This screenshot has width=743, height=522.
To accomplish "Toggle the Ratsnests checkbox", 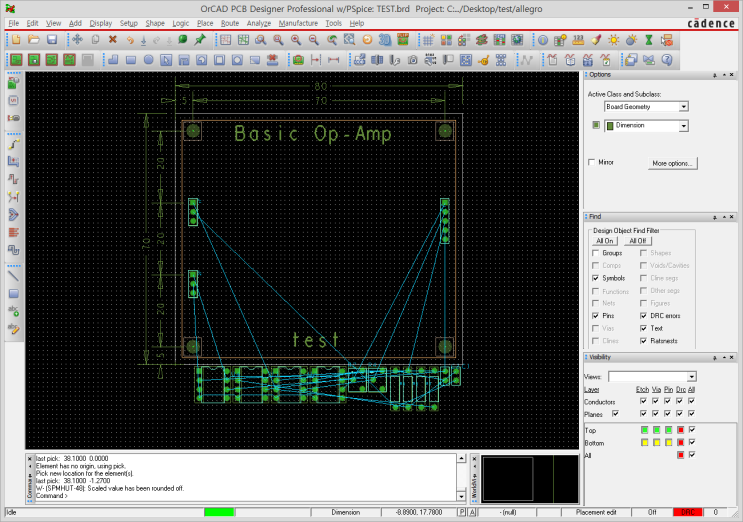I will pos(643,341).
